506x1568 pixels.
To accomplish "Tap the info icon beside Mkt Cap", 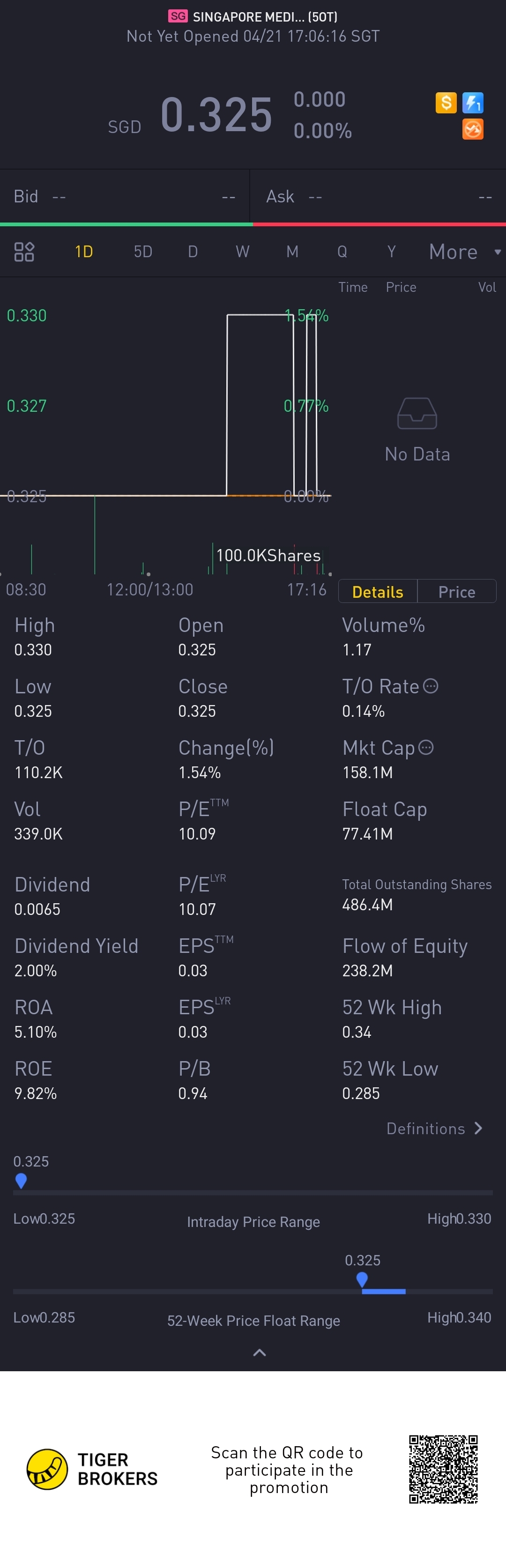I will click(x=426, y=747).
